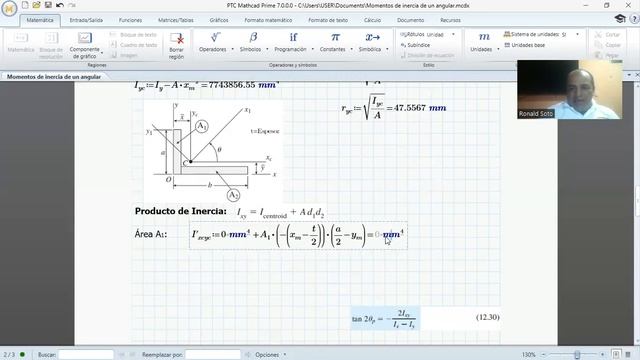Open the Cálculo ribbon tab
Viewport: 640px width, 360px height.
[372, 20]
